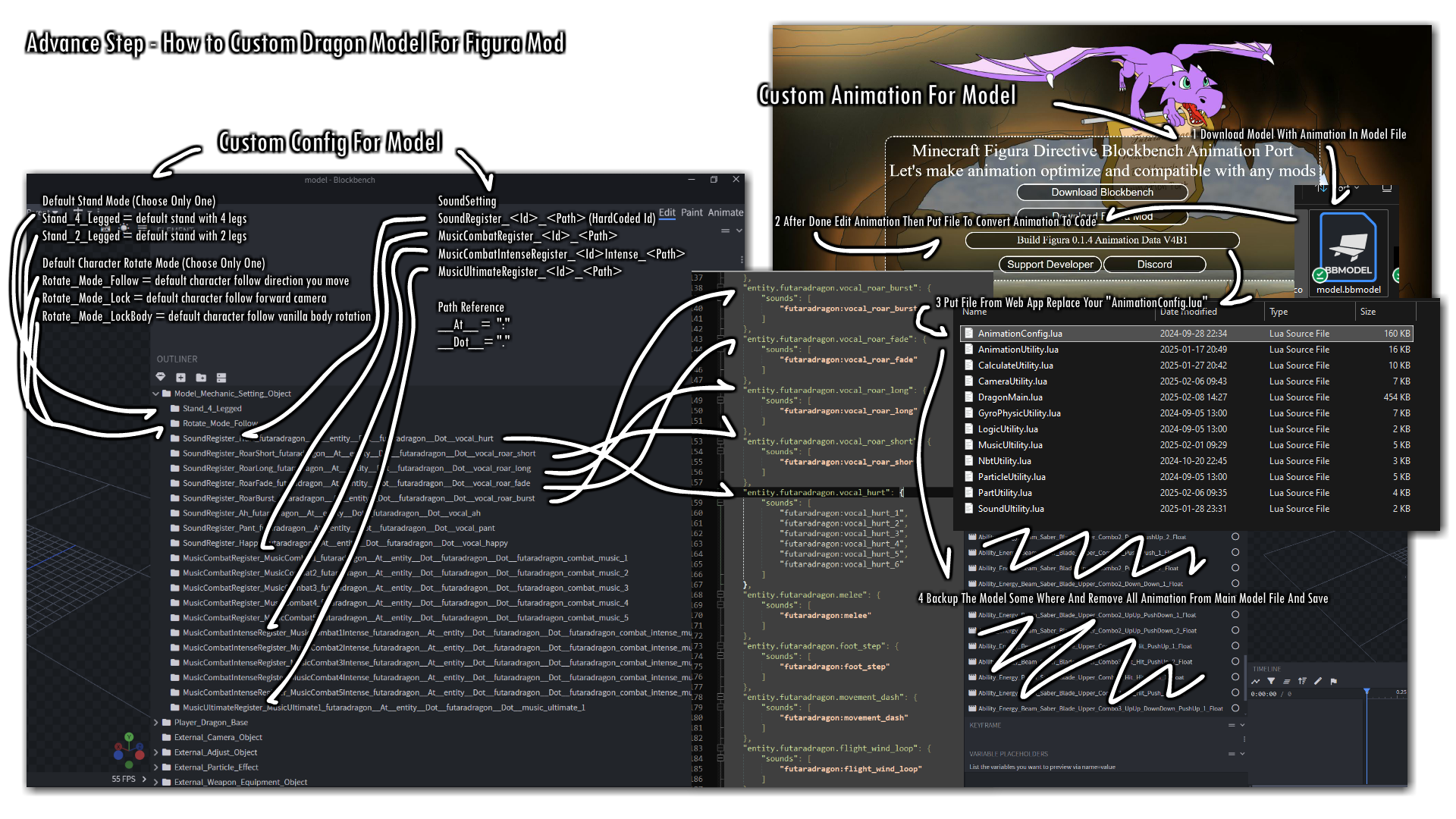Click the clapperboard icon of Combo2_Down_Down_1_Float
The height and width of the screenshot is (819, 1456).
click(972, 583)
